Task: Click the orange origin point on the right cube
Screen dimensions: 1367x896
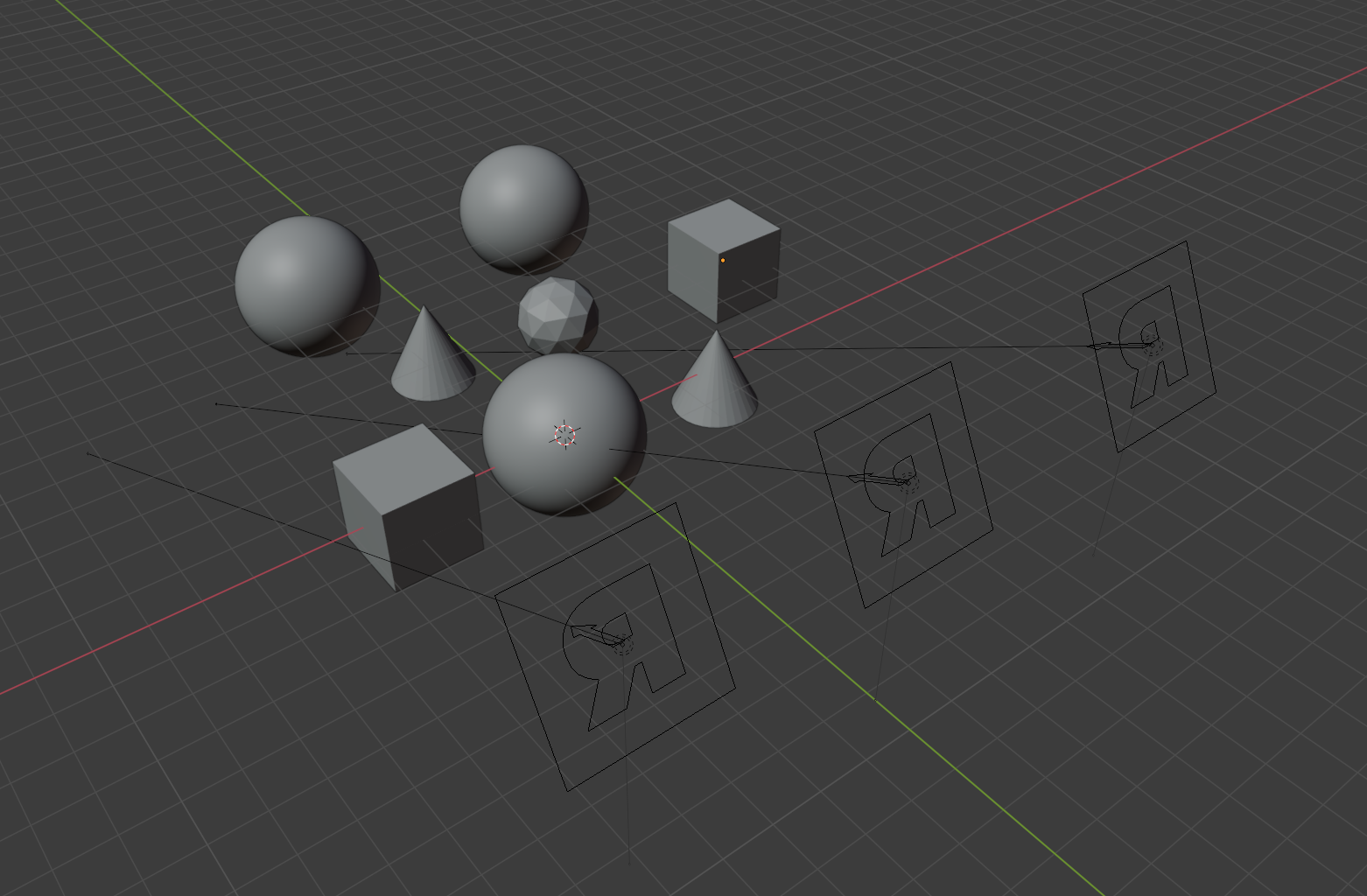Action: click(723, 260)
